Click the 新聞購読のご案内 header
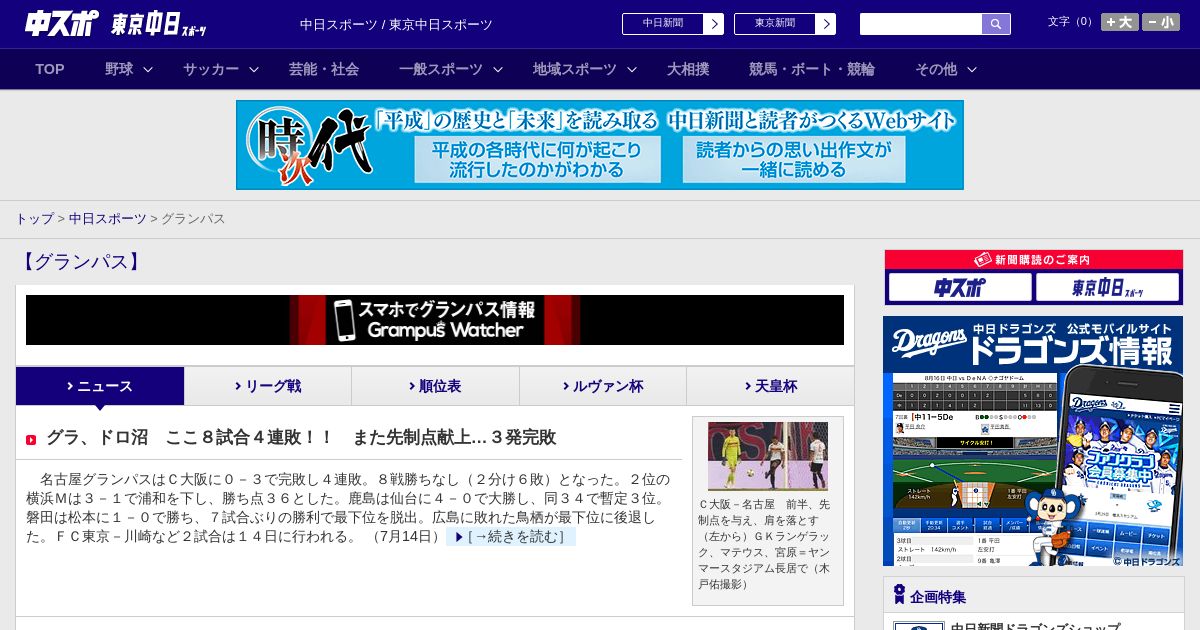 [x=1034, y=259]
